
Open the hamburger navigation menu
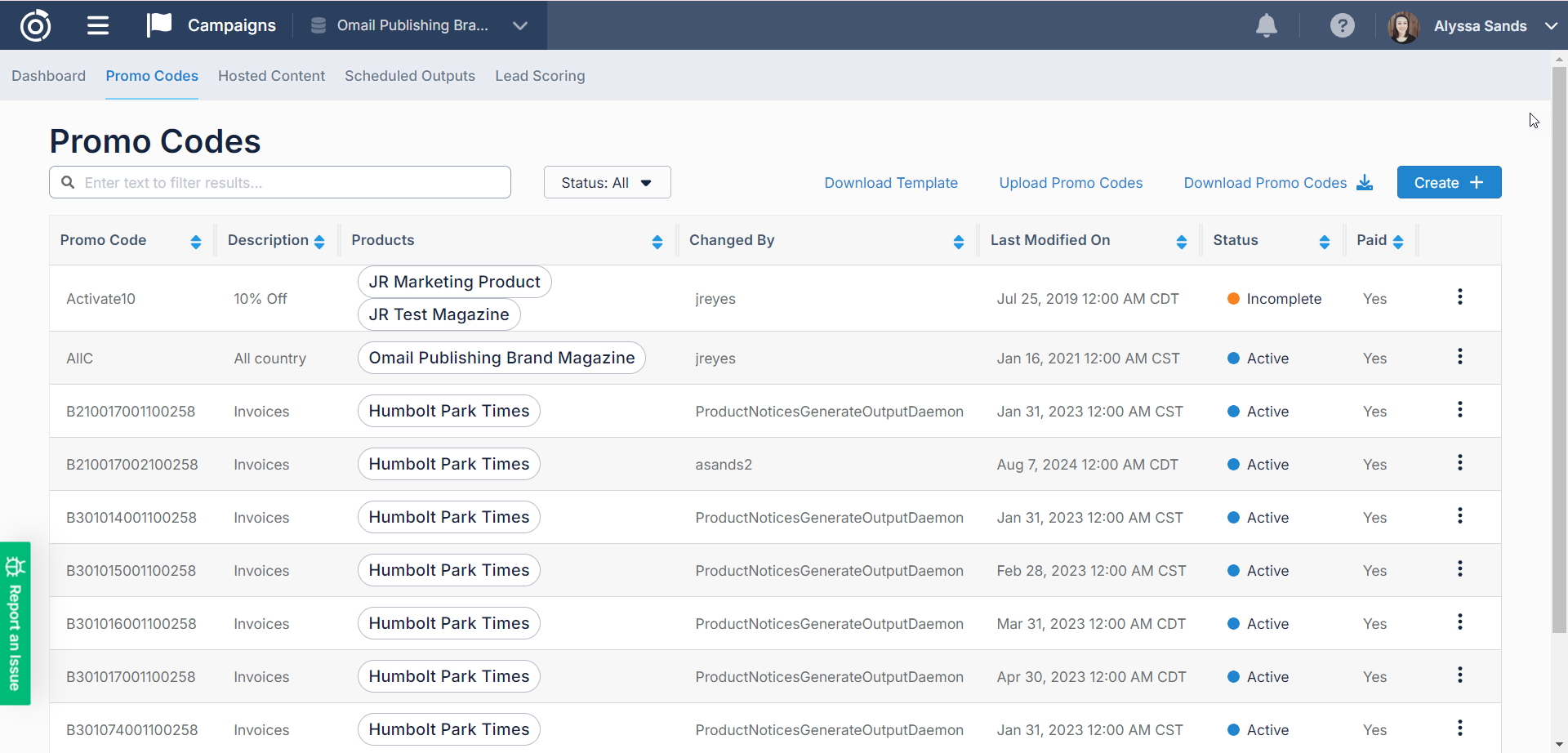coord(98,25)
